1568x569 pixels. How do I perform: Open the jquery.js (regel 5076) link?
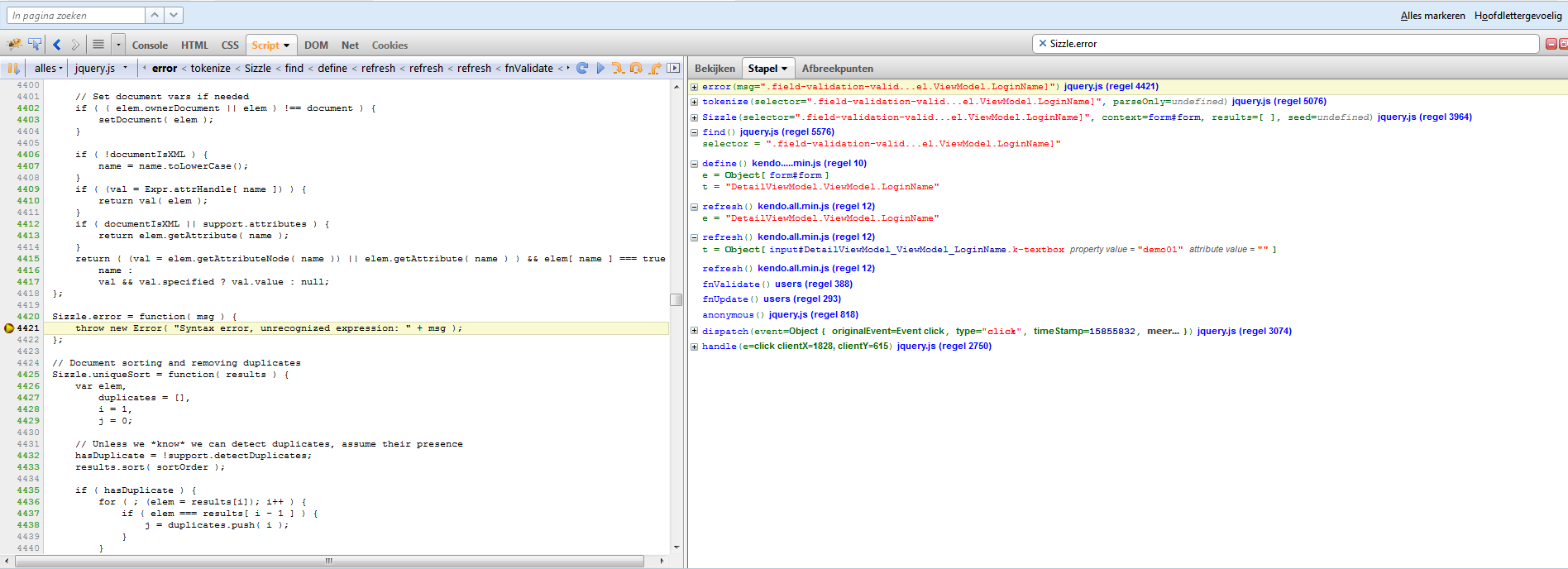coord(1279,102)
